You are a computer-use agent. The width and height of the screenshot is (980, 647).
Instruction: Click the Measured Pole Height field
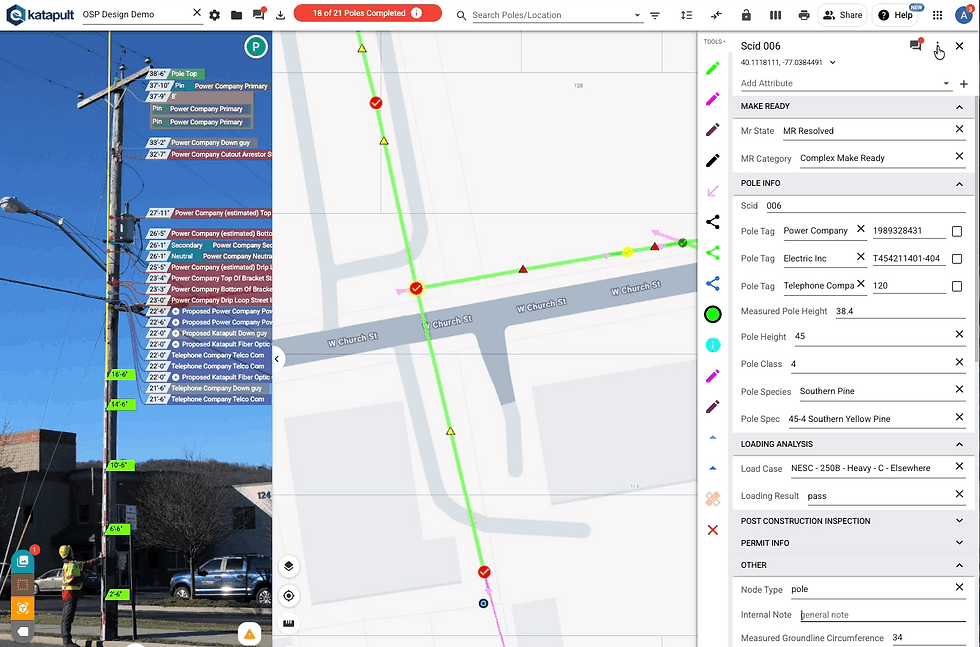(x=900, y=311)
